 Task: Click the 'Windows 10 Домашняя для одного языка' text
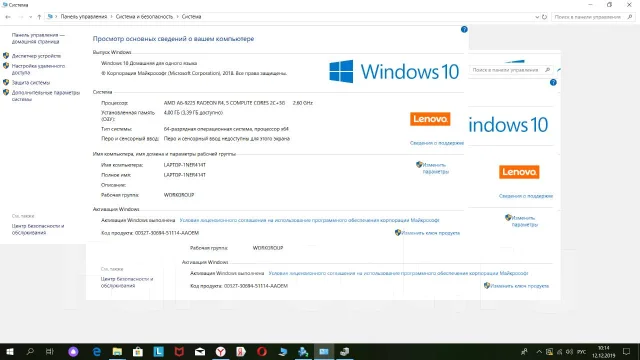tap(149, 63)
